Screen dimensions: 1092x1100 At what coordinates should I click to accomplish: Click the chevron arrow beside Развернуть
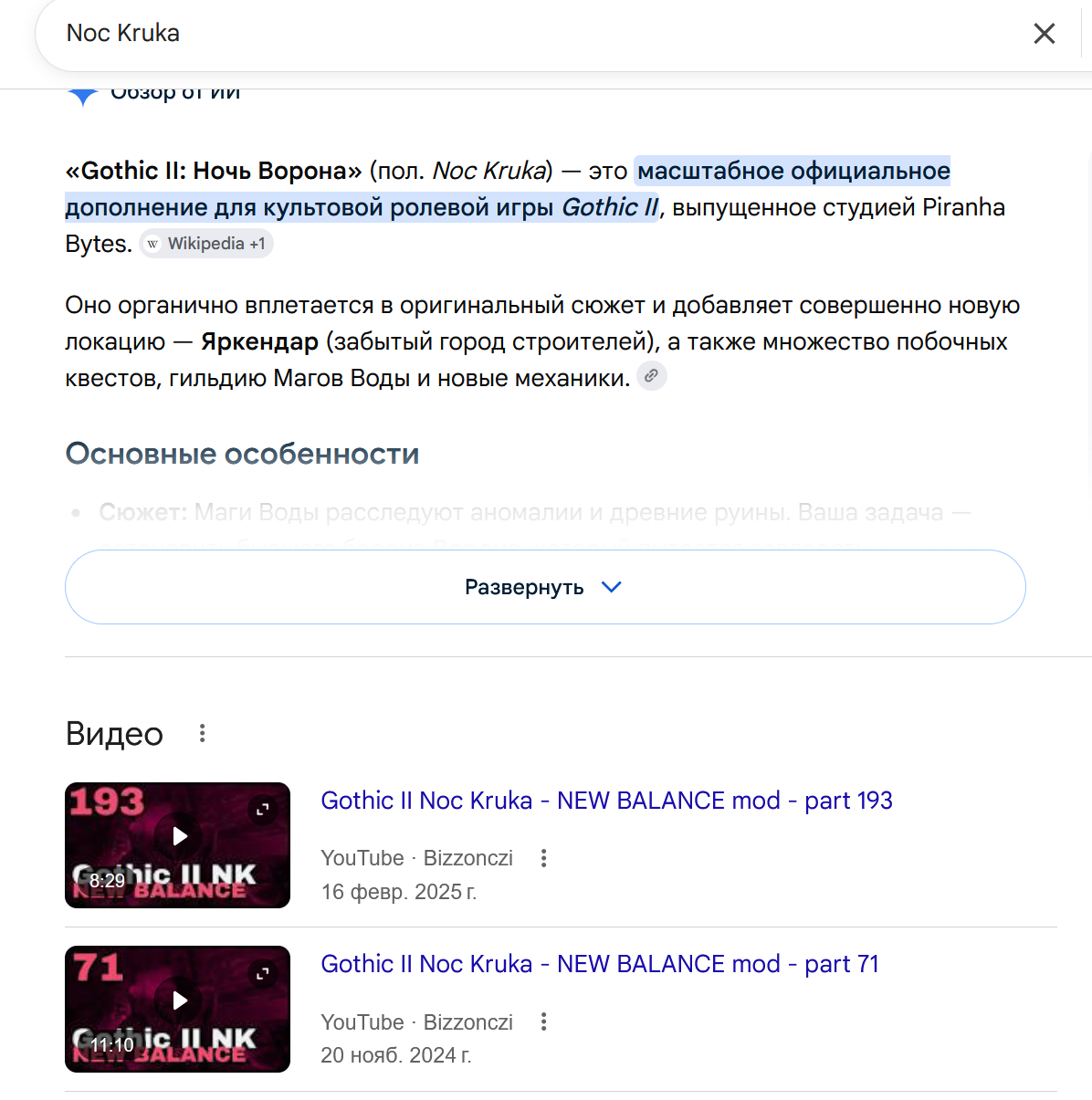tap(612, 587)
